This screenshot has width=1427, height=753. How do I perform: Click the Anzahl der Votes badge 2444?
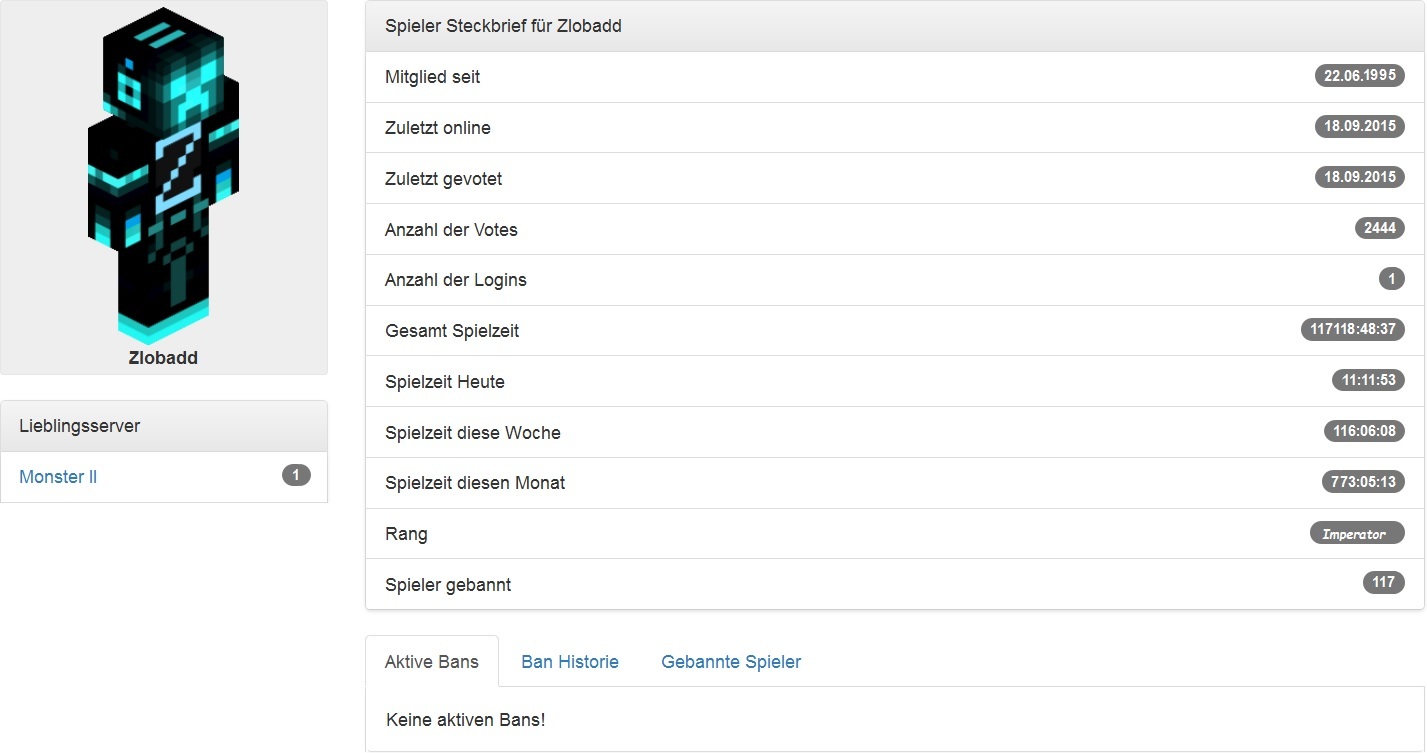1379,229
